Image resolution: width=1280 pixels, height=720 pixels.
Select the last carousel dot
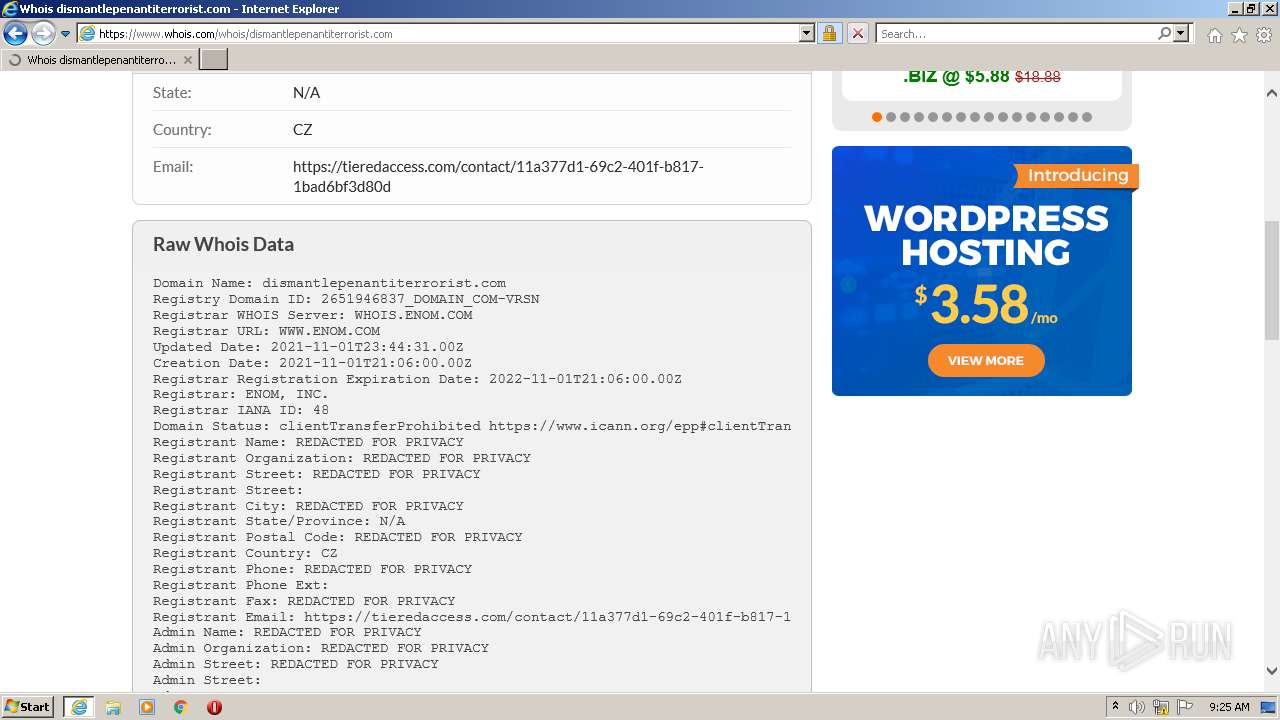[1087, 117]
